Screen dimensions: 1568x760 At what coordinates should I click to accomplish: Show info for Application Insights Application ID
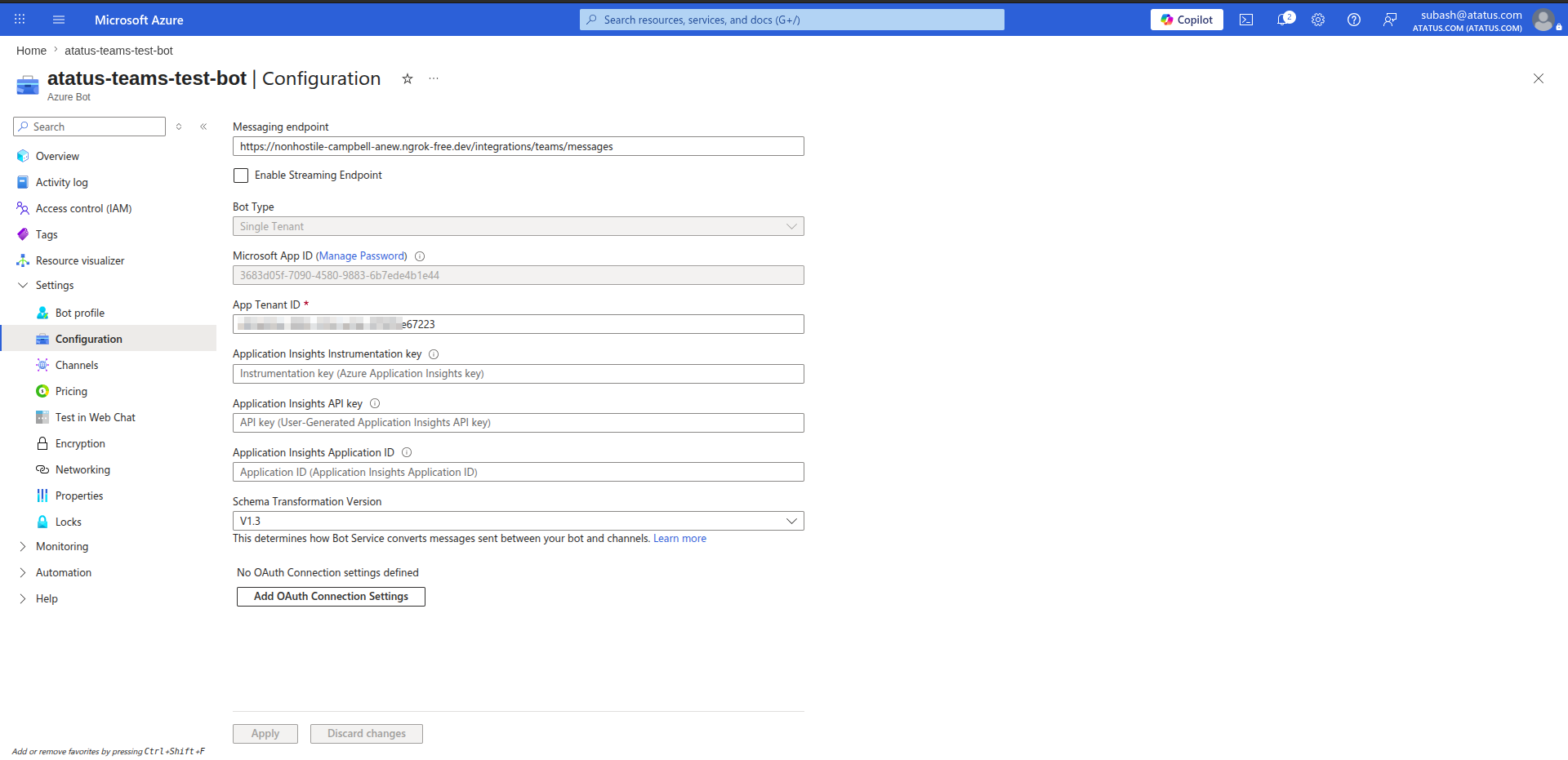[407, 452]
